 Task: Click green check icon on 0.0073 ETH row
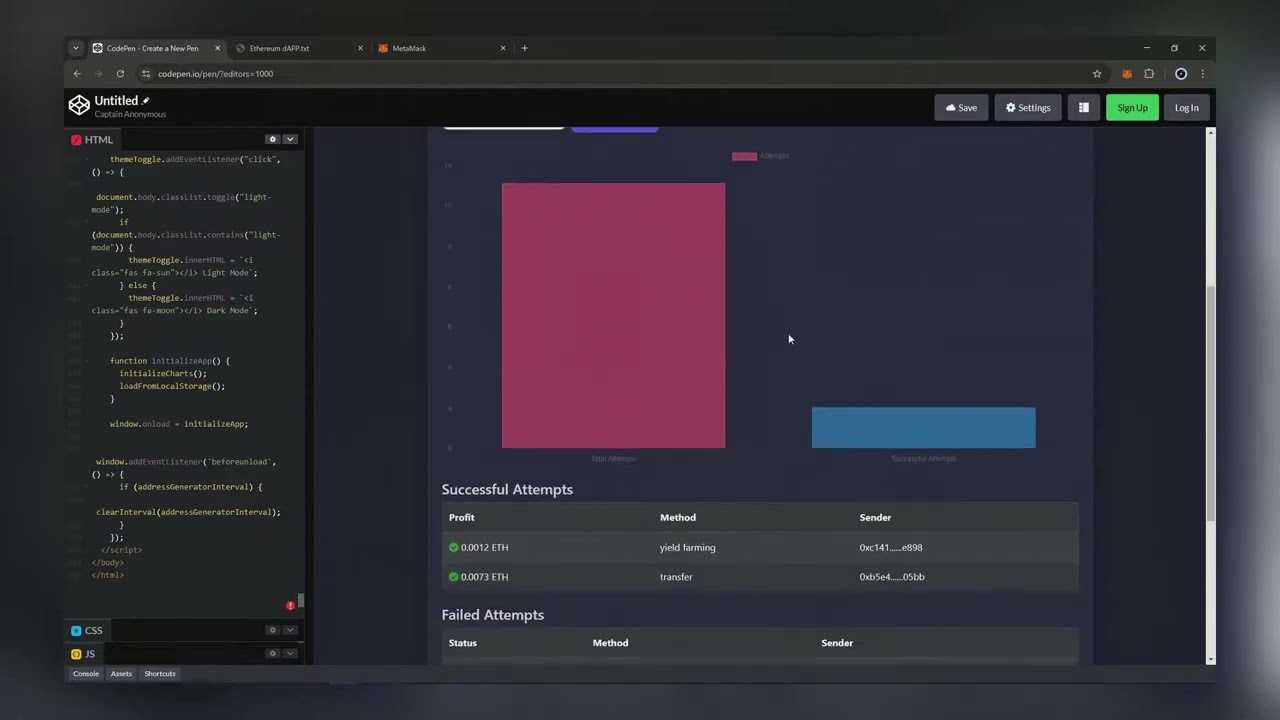[453, 577]
